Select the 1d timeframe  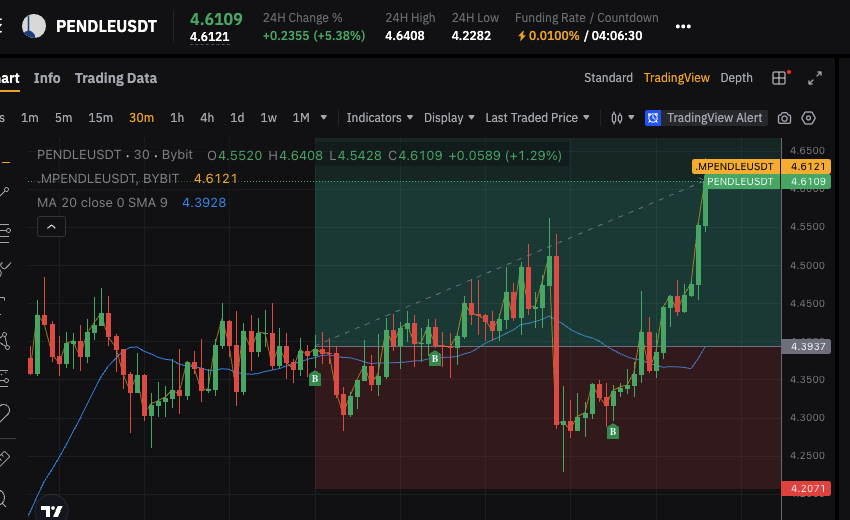[x=237, y=118]
